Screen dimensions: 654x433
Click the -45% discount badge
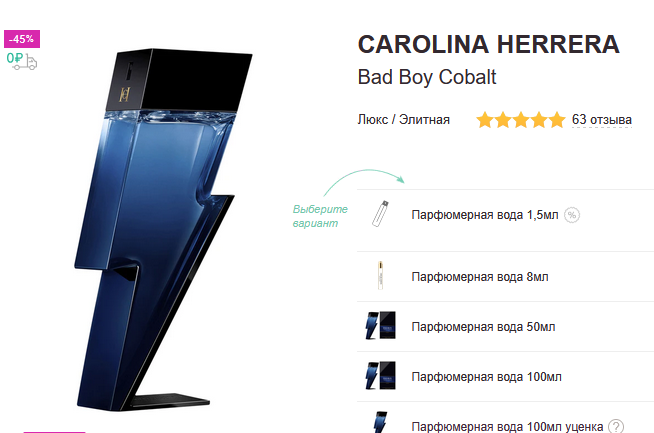(x=22, y=39)
